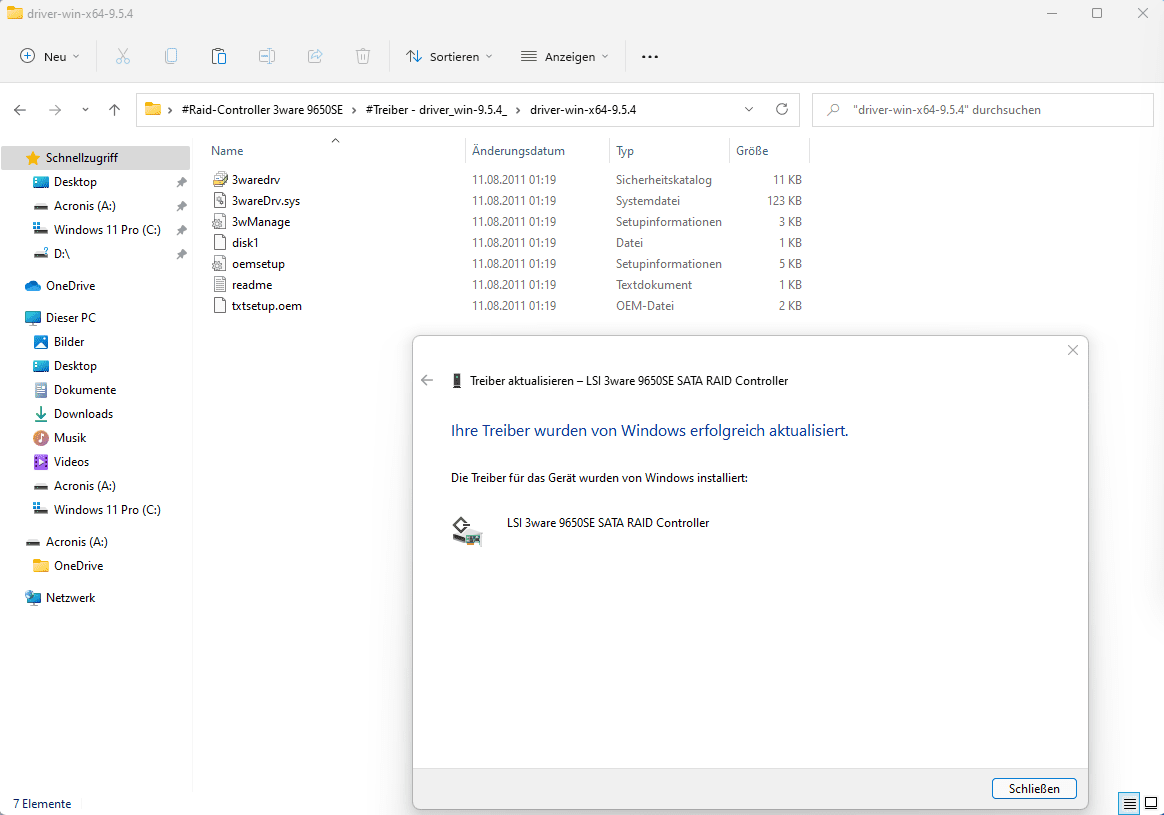Click the back arrow in driver dialog
The width and height of the screenshot is (1164, 815).
click(427, 380)
